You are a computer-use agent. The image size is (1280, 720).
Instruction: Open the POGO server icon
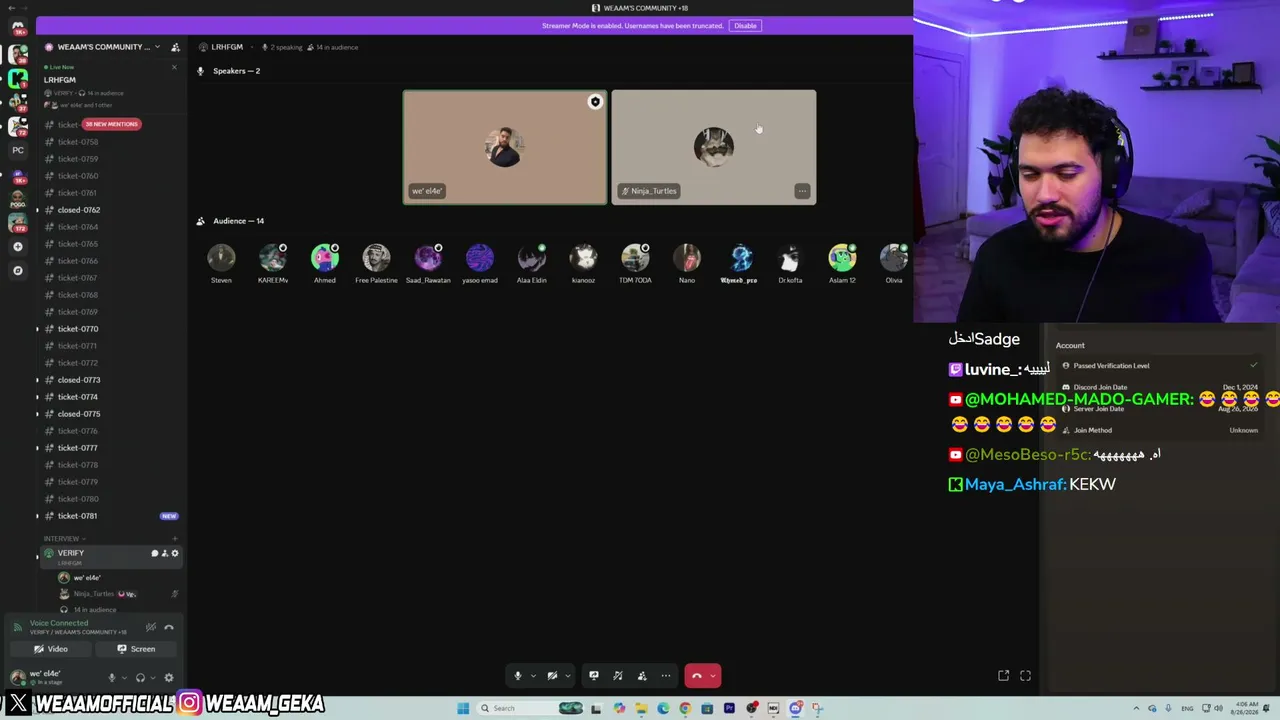tap(17, 199)
